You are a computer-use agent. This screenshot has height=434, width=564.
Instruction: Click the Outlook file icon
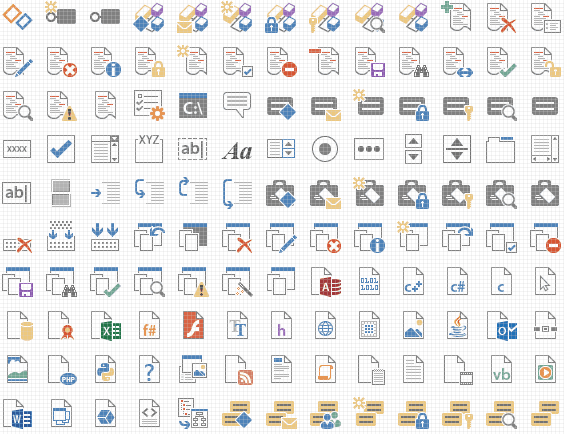[x=502, y=326]
